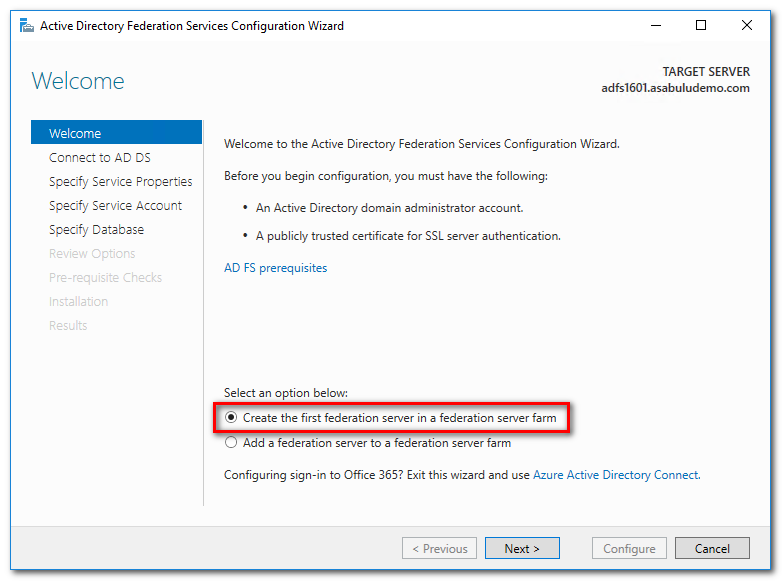Screen dimensions: 782x581
Task: Click the Configure button
Action: point(629,549)
